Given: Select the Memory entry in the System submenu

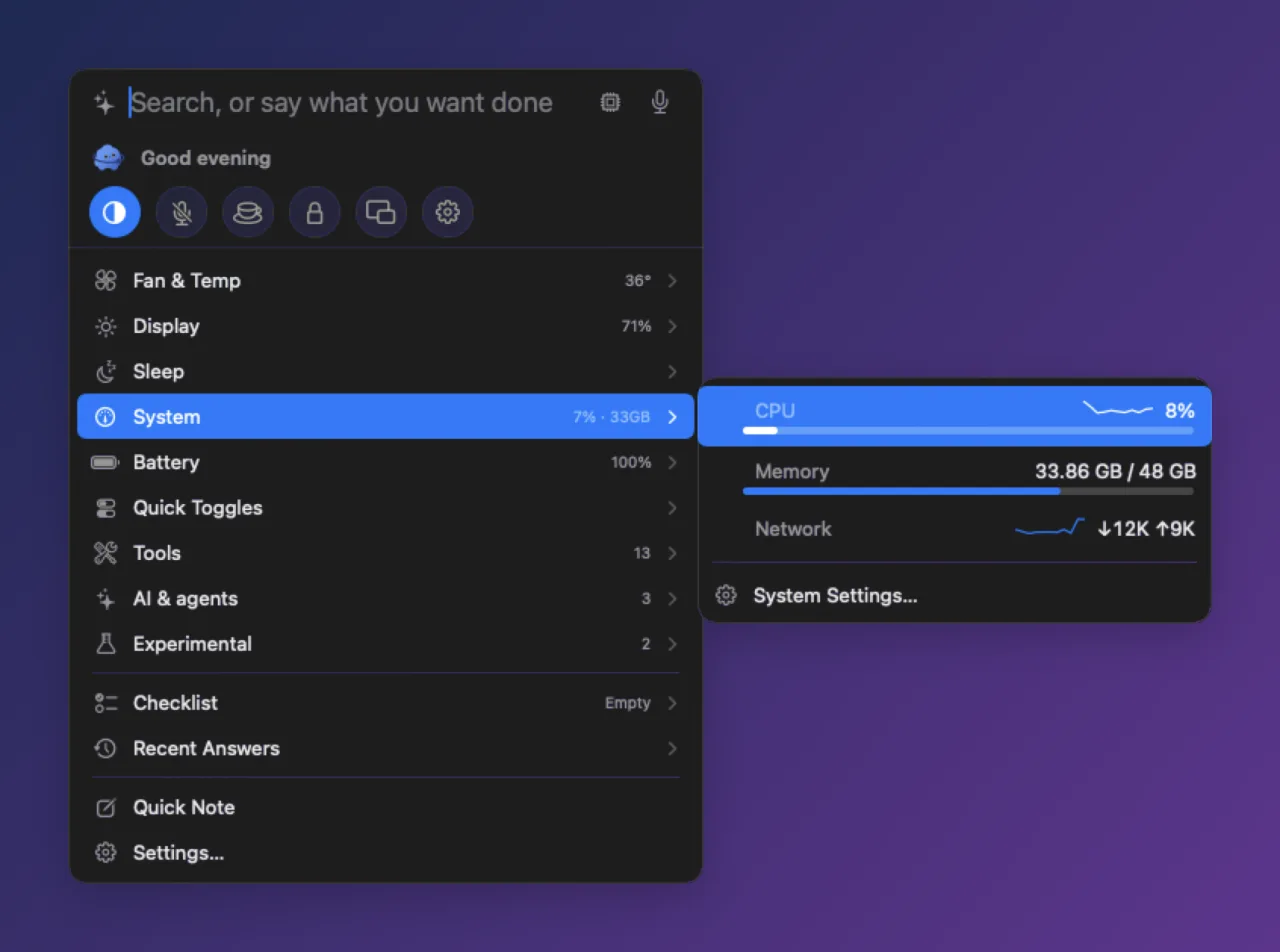Looking at the screenshot, I should tap(955, 478).
